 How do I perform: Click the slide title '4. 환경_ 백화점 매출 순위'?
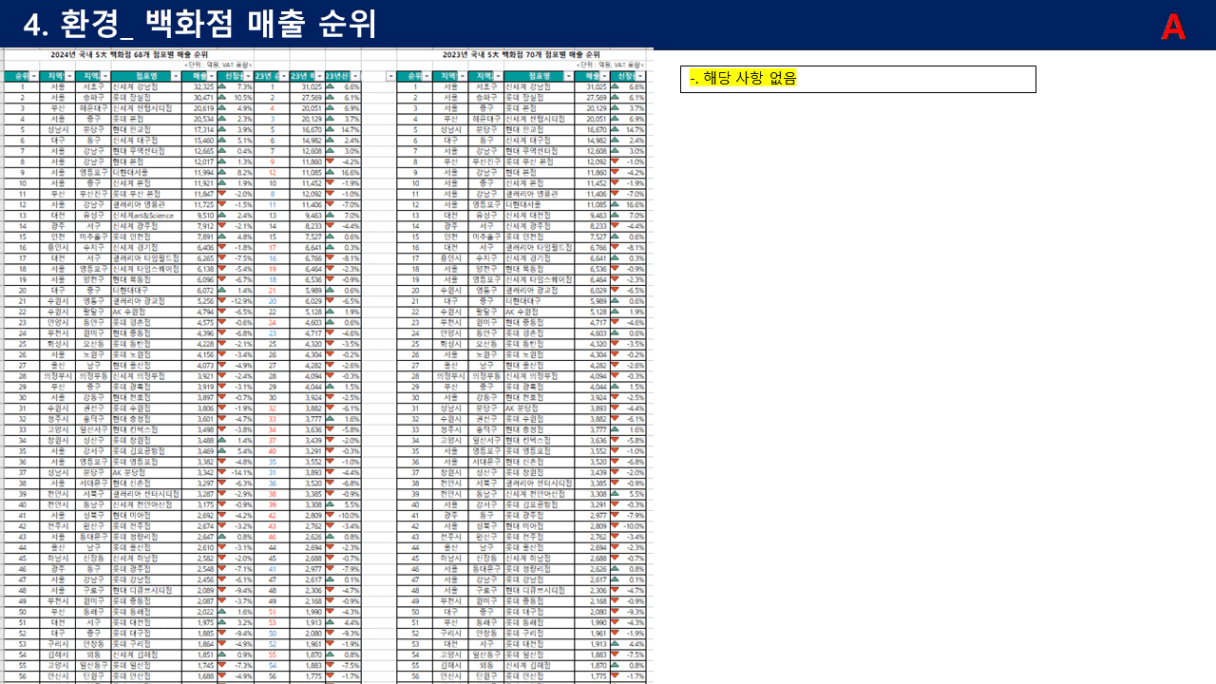pos(200,25)
